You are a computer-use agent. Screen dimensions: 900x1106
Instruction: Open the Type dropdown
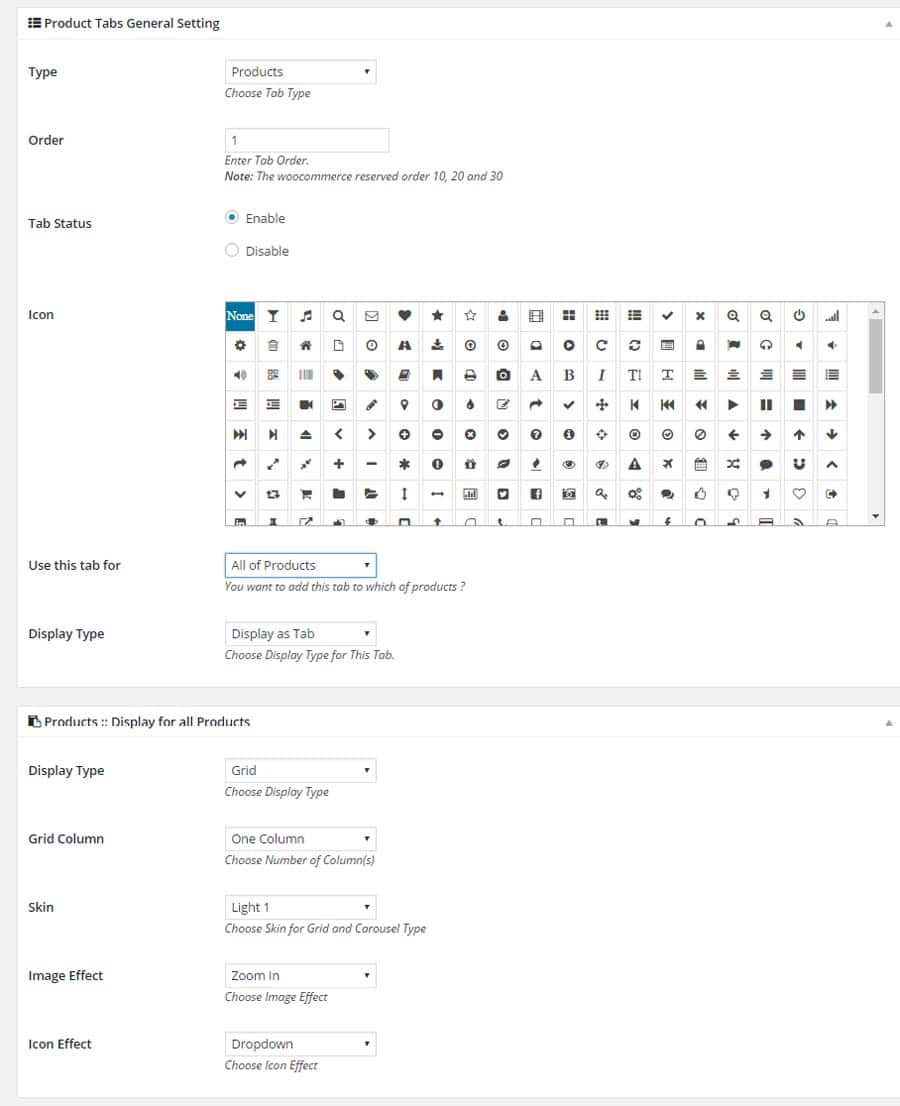[x=300, y=71]
